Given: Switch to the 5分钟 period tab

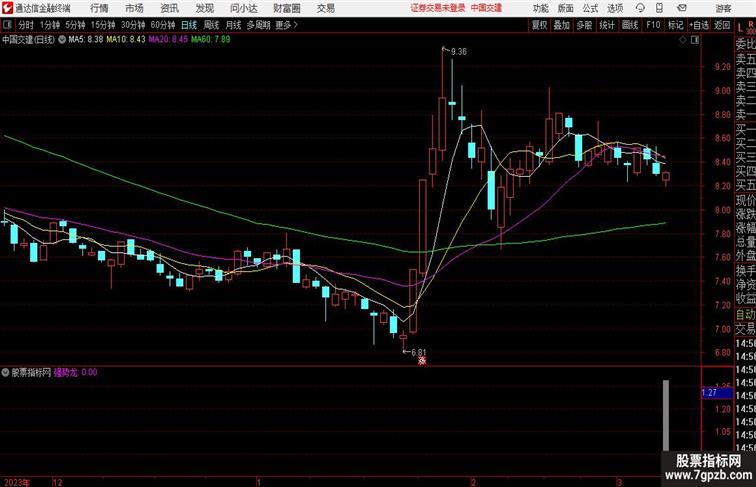Looking at the screenshot, I should pos(75,25).
